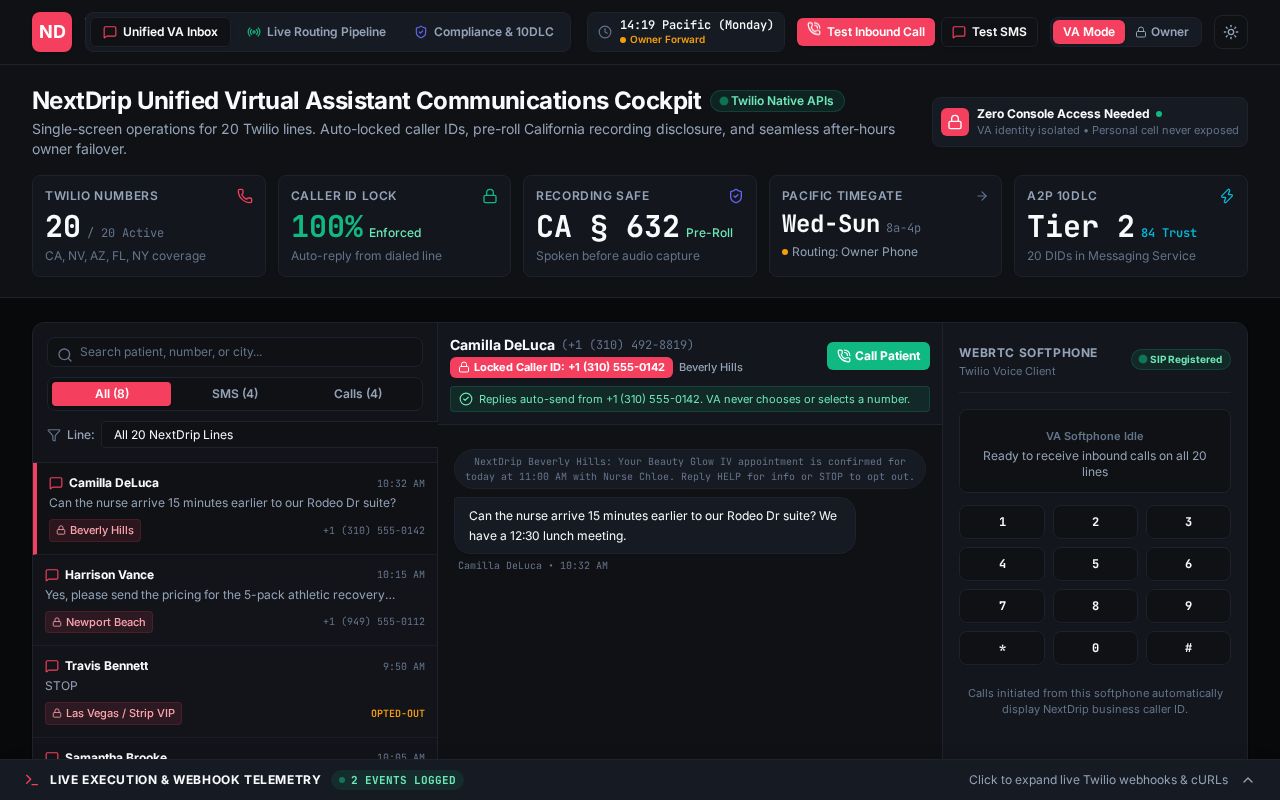The image size is (1280, 800).
Task: Click the checkmark icon in auto-send notice
Action: tap(466, 399)
